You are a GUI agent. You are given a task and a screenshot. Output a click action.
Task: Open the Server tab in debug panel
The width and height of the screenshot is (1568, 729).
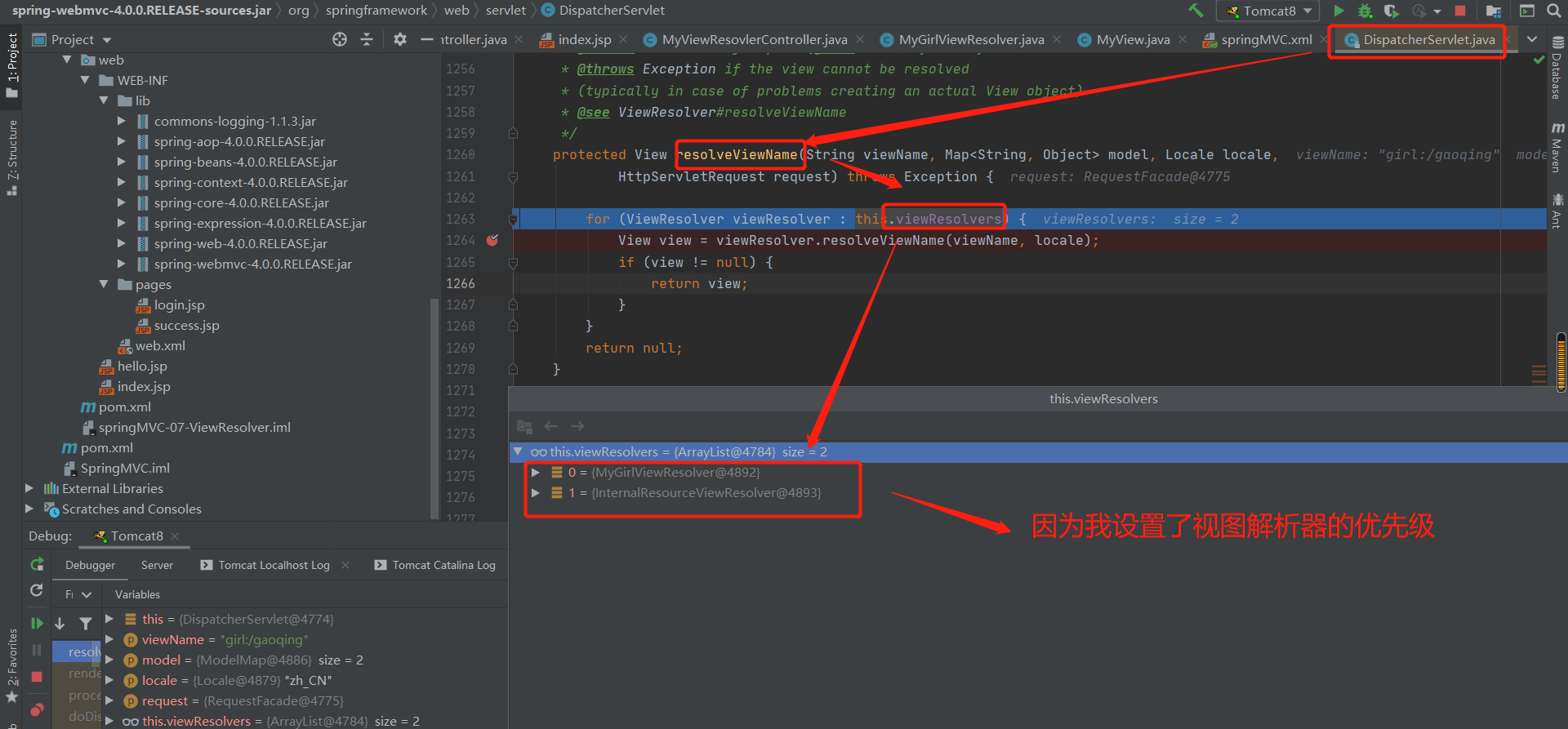pyautogui.click(x=157, y=565)
